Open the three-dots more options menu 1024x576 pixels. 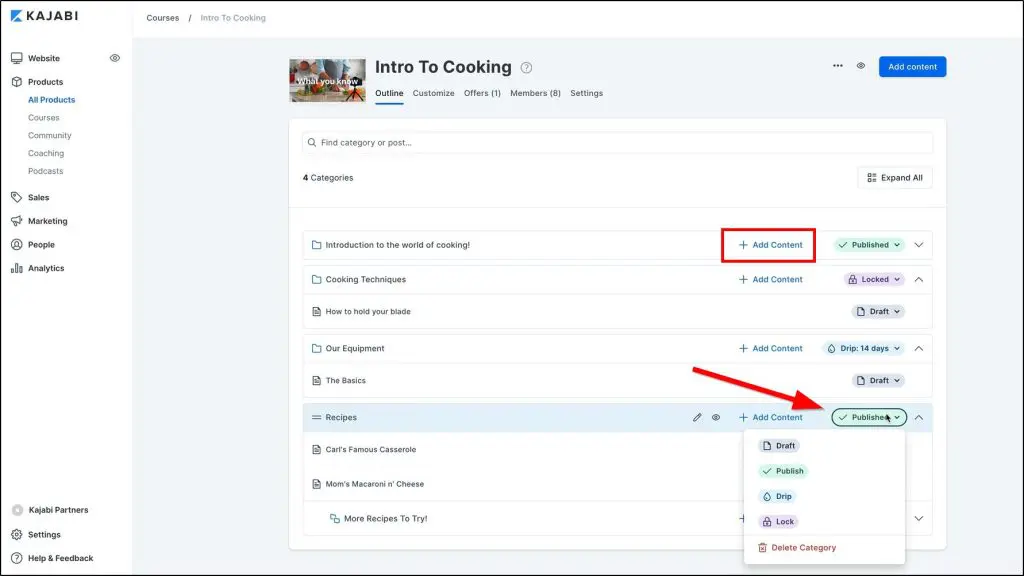[x=838, y=67]
